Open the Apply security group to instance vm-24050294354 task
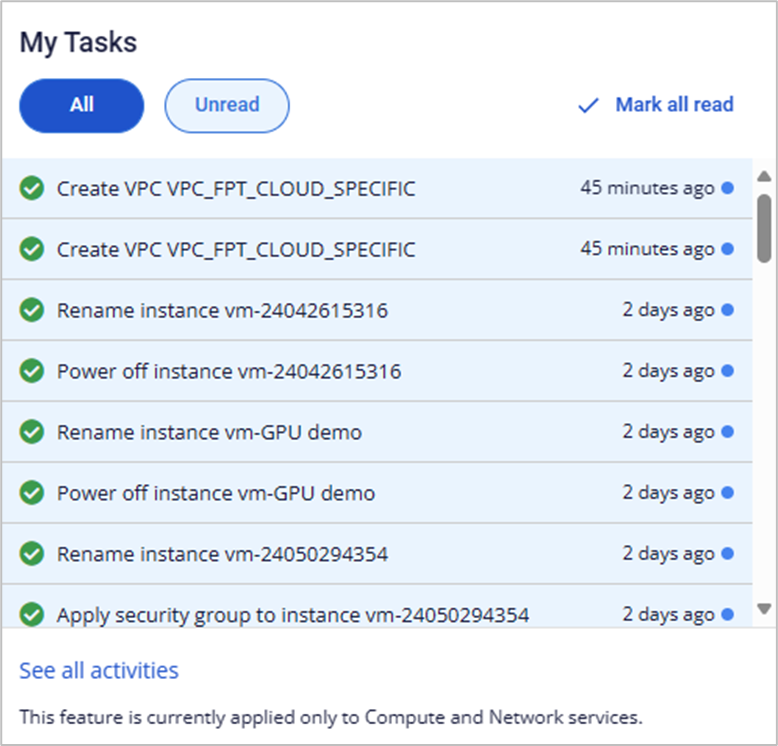This screenshot has height=746, width=778. point(292,614)
